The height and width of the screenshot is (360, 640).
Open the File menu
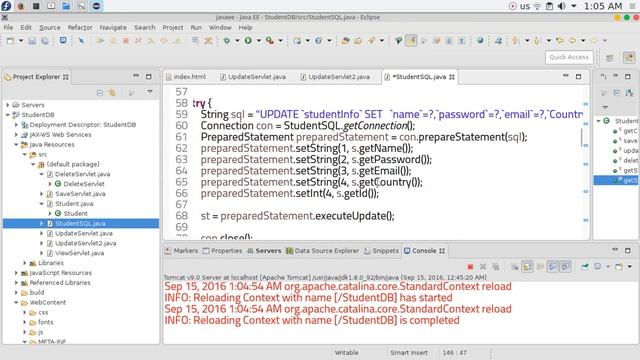pyautogui.click(x=8, y=27)
